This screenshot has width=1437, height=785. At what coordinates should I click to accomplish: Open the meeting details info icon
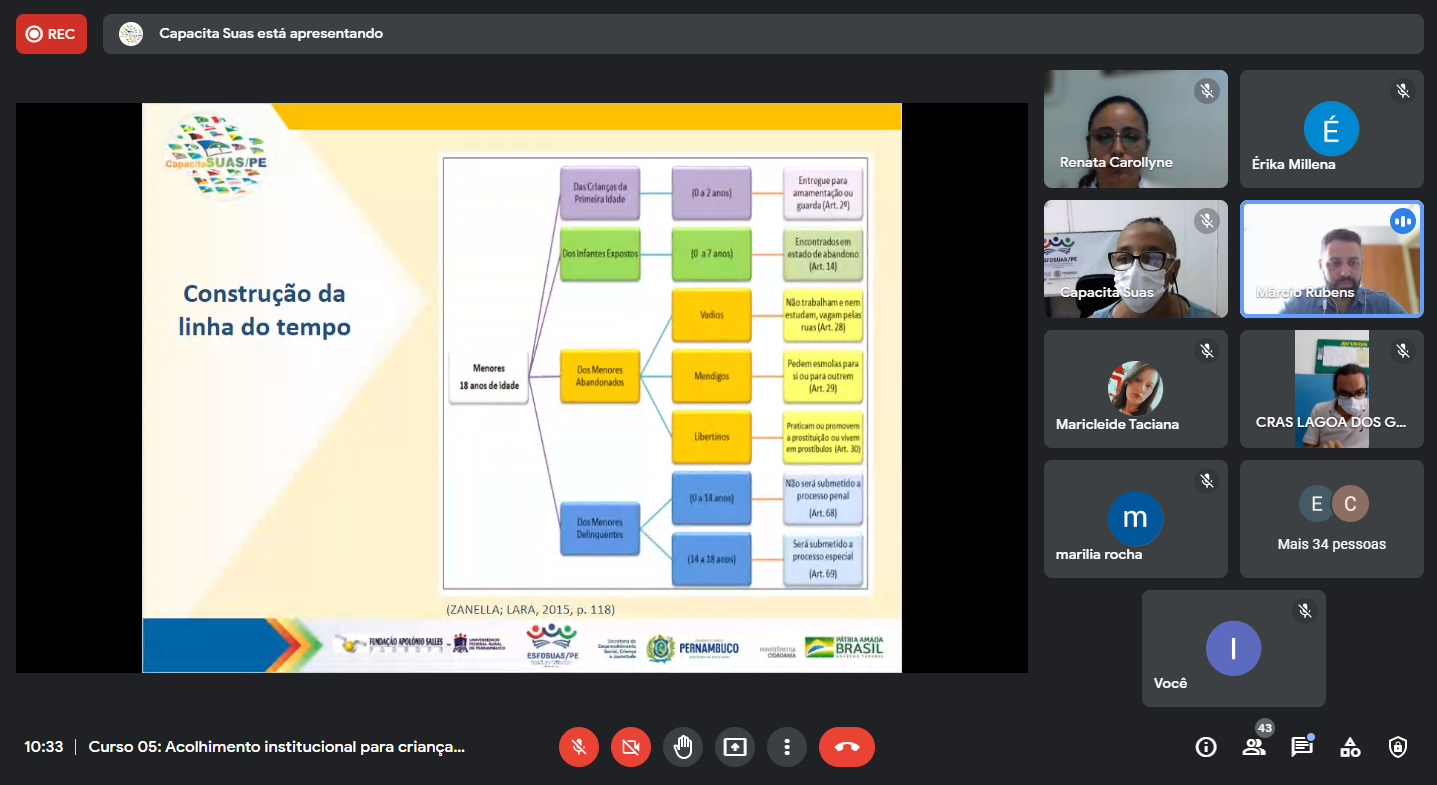coord(1206,747)
